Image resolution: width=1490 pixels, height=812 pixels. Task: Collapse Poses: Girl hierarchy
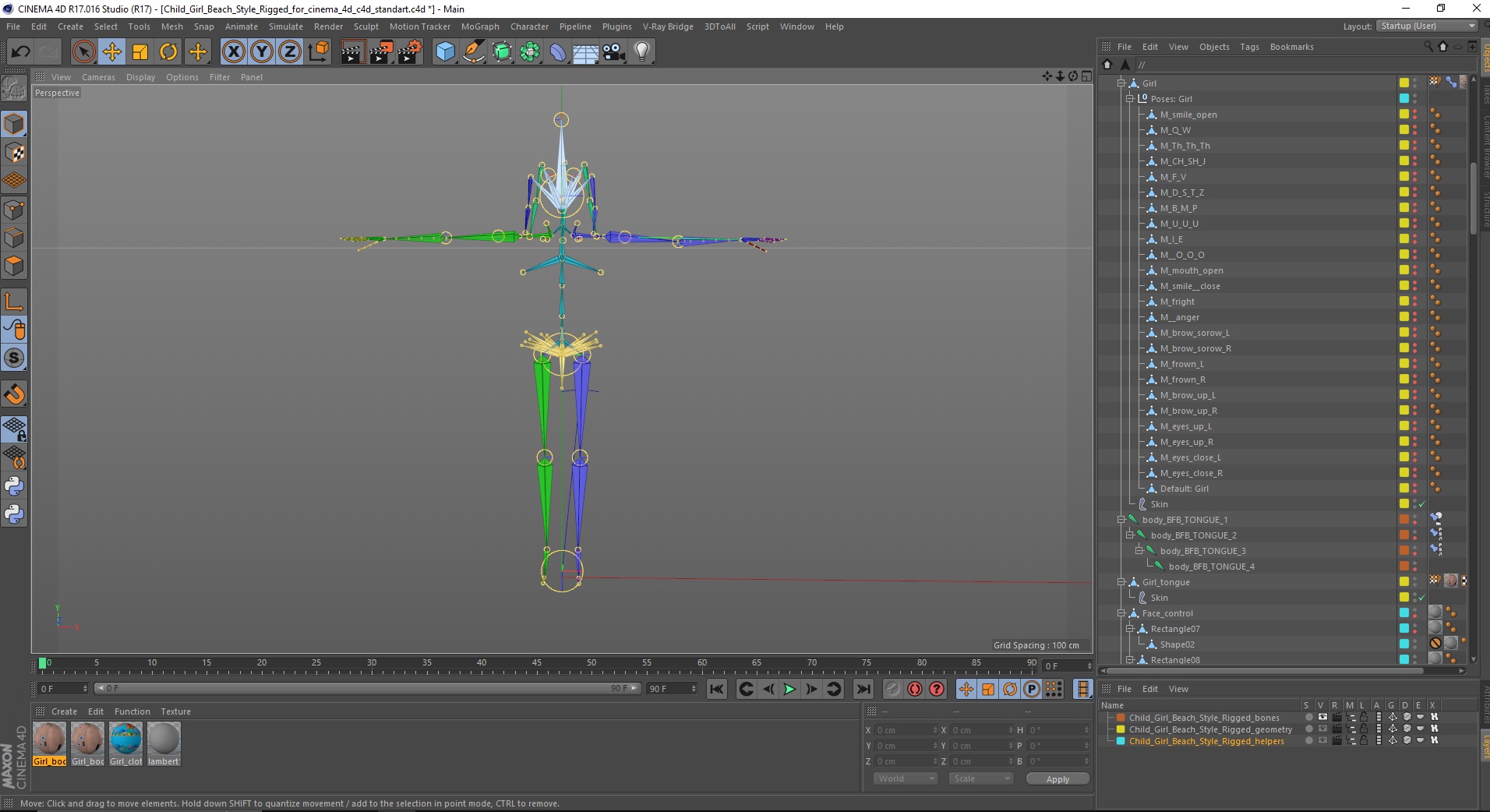click(1129, 99)
